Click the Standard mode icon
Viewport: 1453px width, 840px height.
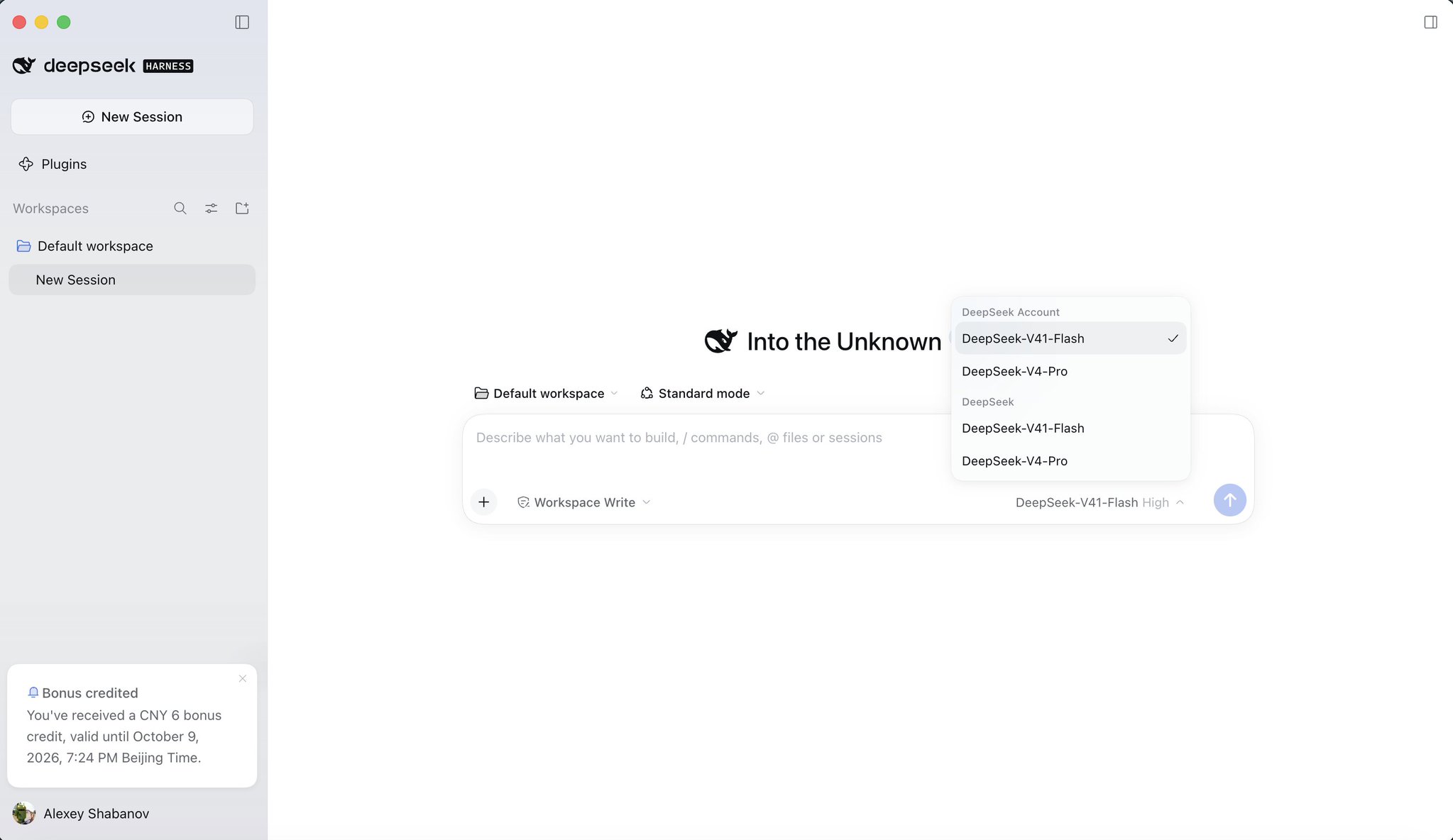[647, 393]
